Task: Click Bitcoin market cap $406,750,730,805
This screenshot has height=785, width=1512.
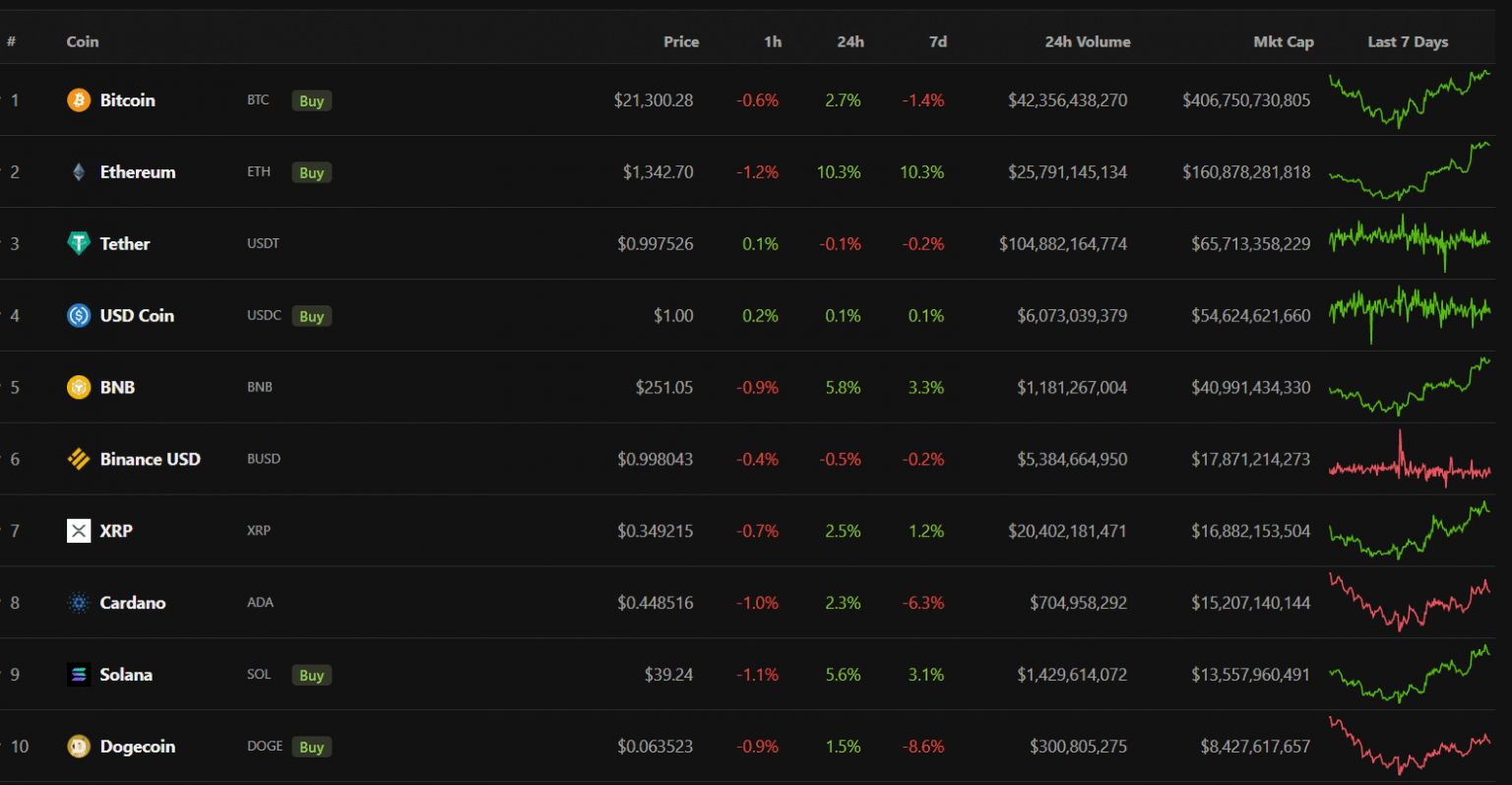Action: pos(1246,100)
